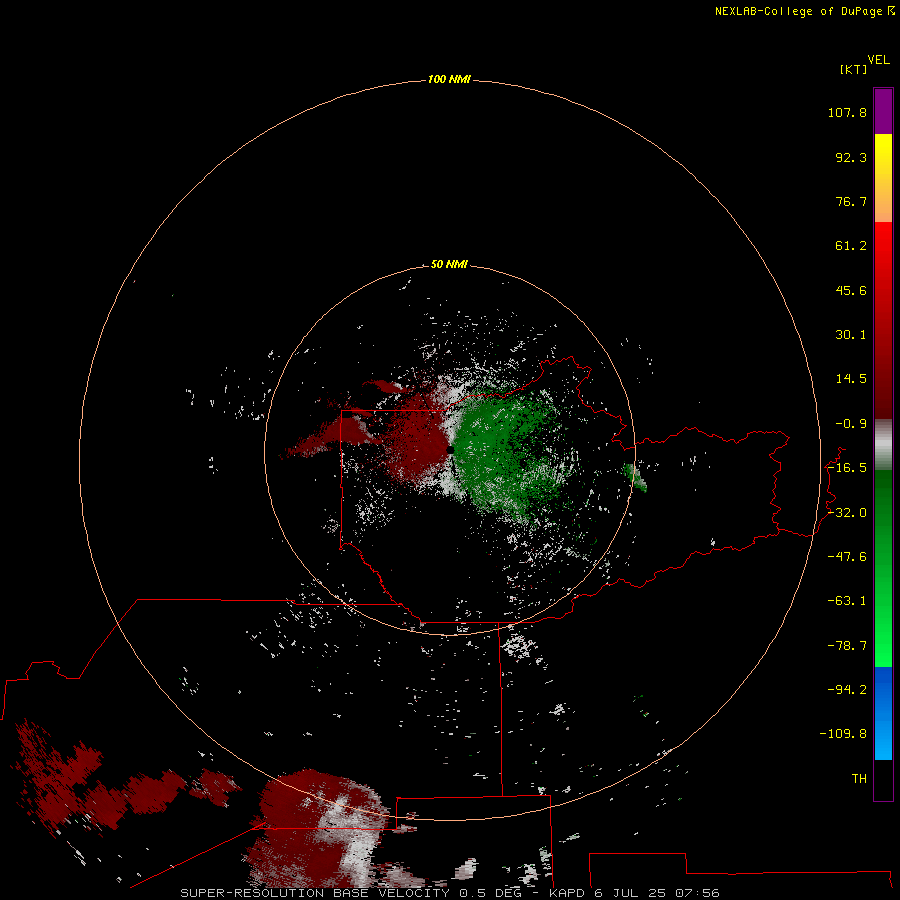Click the -47.6 legend value
This screenshot has width=900, height=900.
tap(847, 557)
